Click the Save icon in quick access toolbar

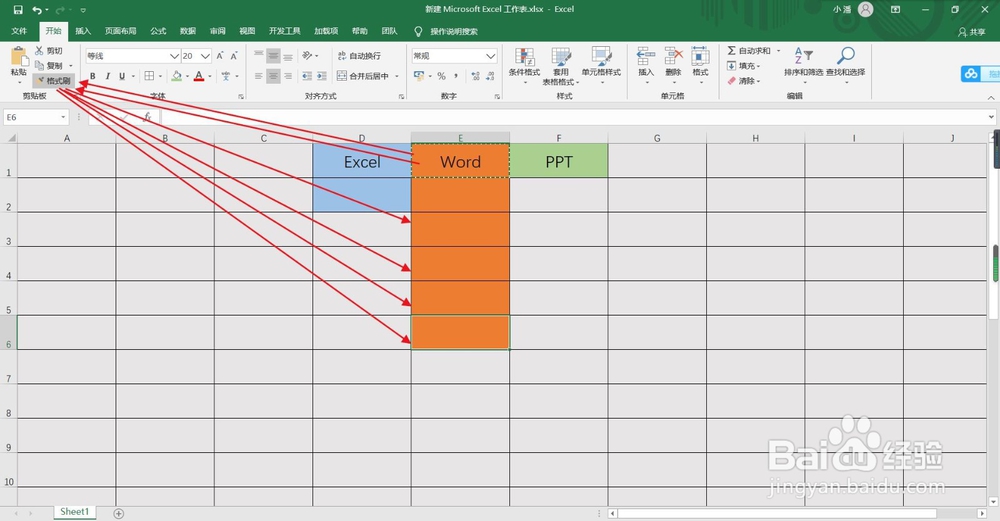(x=18, y=10)
